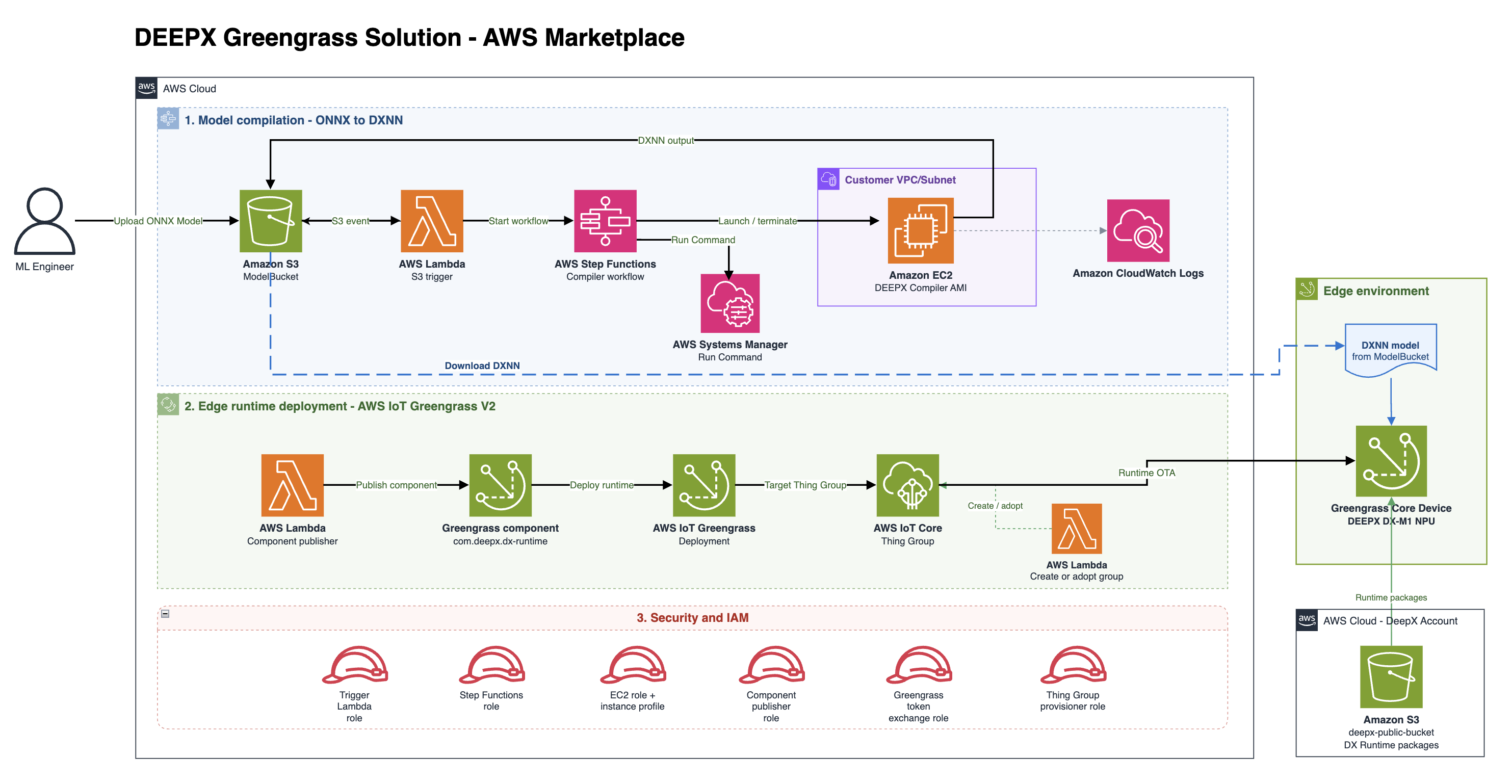Image resolution: width=1512 pixels, height=784 pixels.
Task: Click the Greengrass component icon
Action: [x=500, y=485]
